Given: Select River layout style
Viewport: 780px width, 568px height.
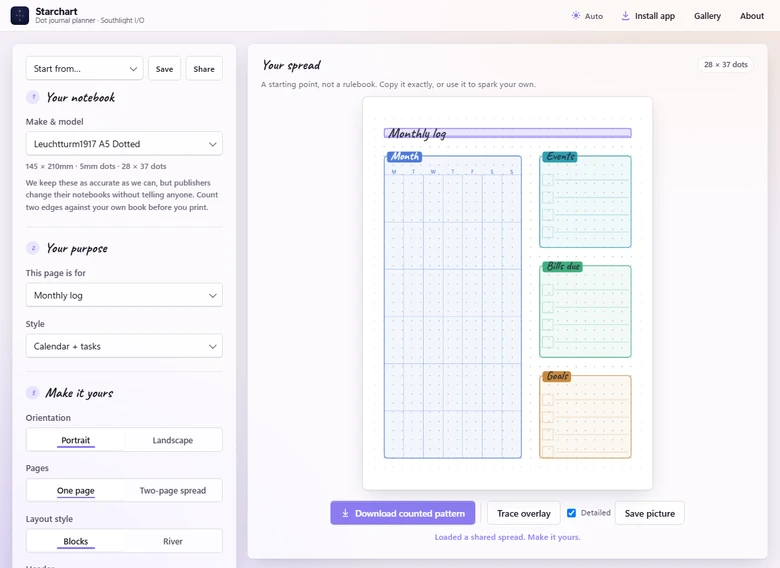Looking at the screenshot, I should click(173, 541).
